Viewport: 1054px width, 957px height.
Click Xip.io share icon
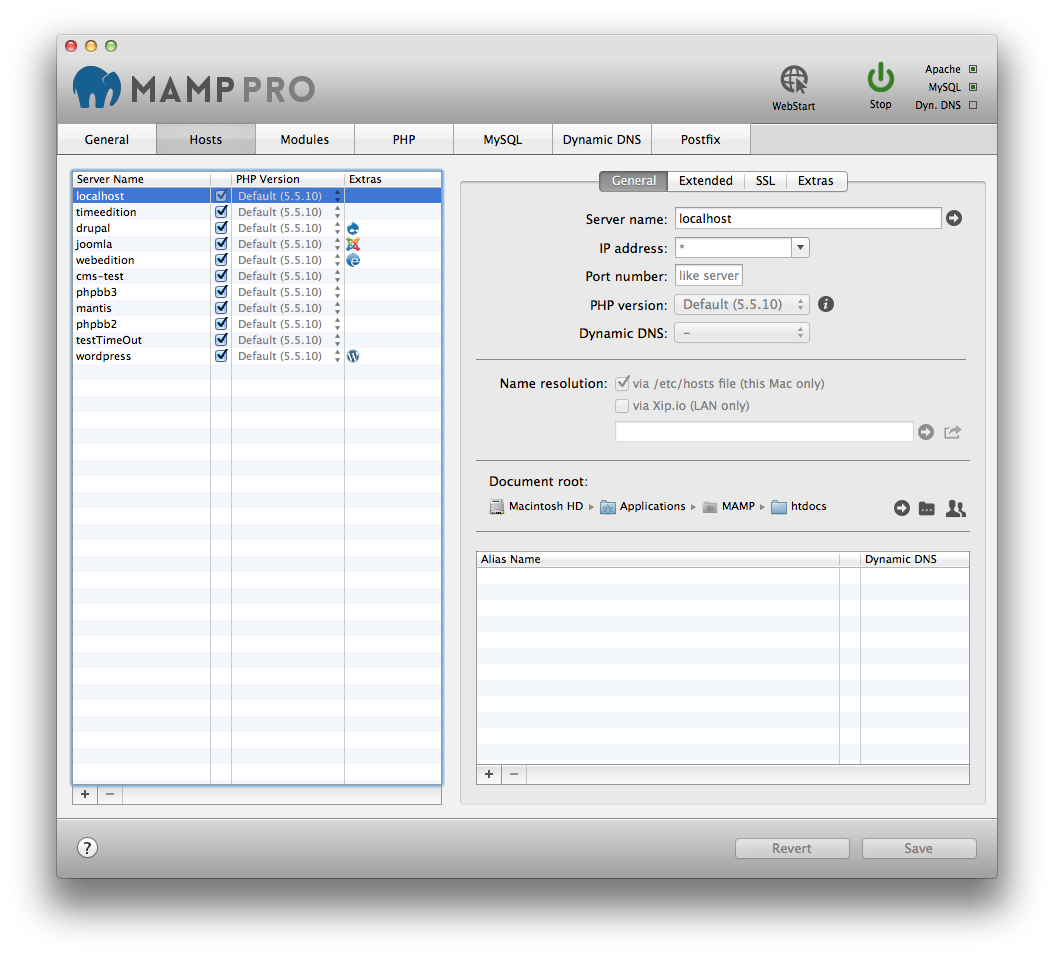pos(952,432)
